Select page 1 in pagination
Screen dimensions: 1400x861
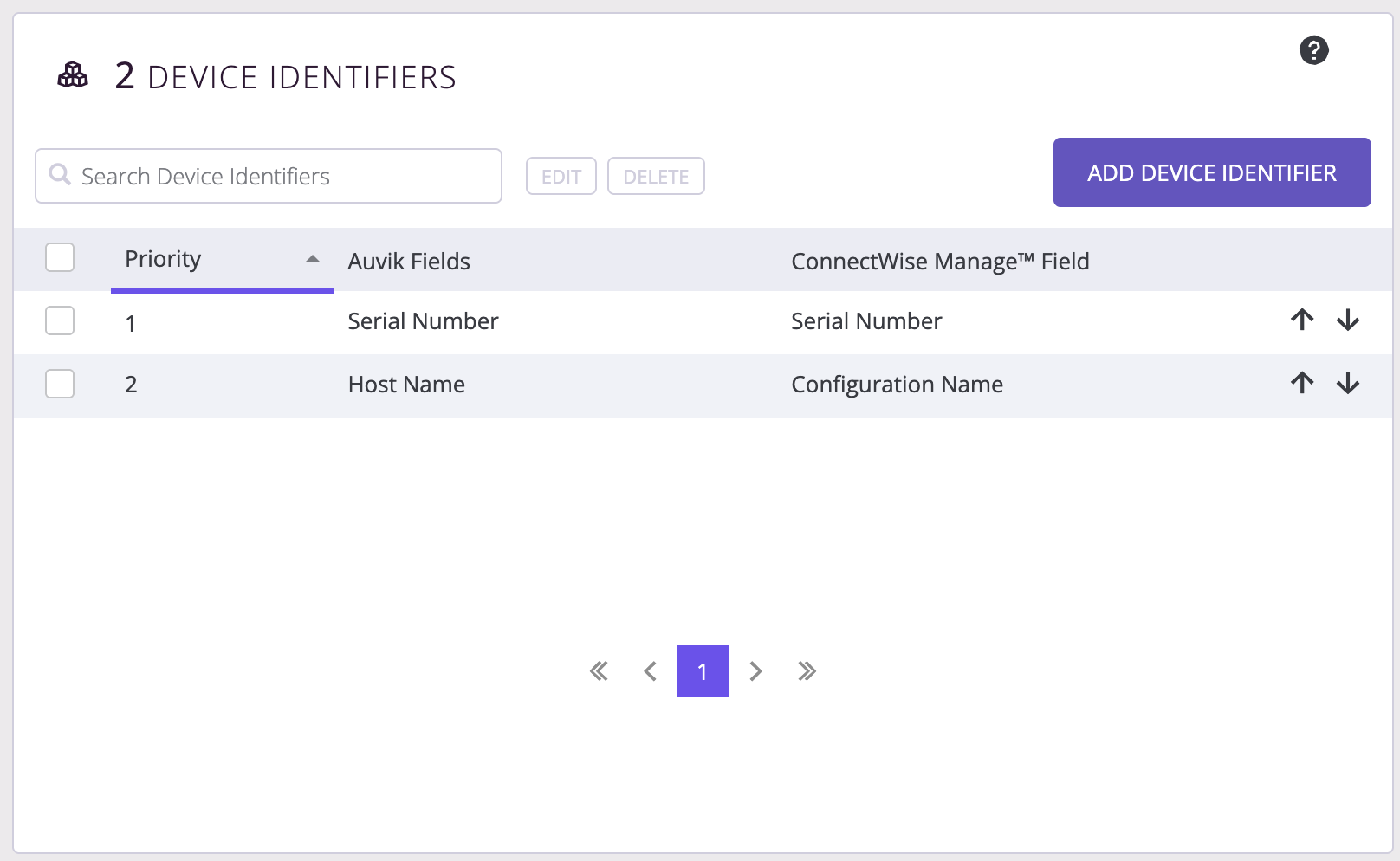(703, 671)
